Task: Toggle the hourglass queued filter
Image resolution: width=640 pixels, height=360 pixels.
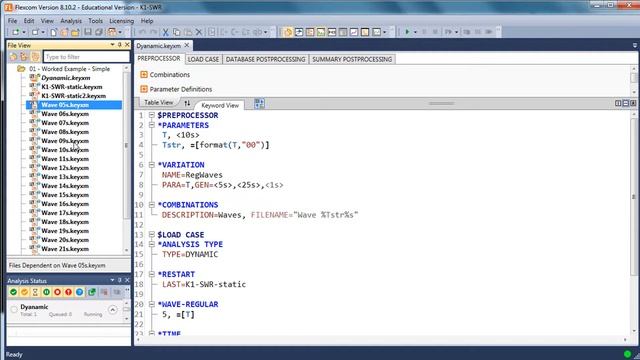Action: tap(36, 292)
